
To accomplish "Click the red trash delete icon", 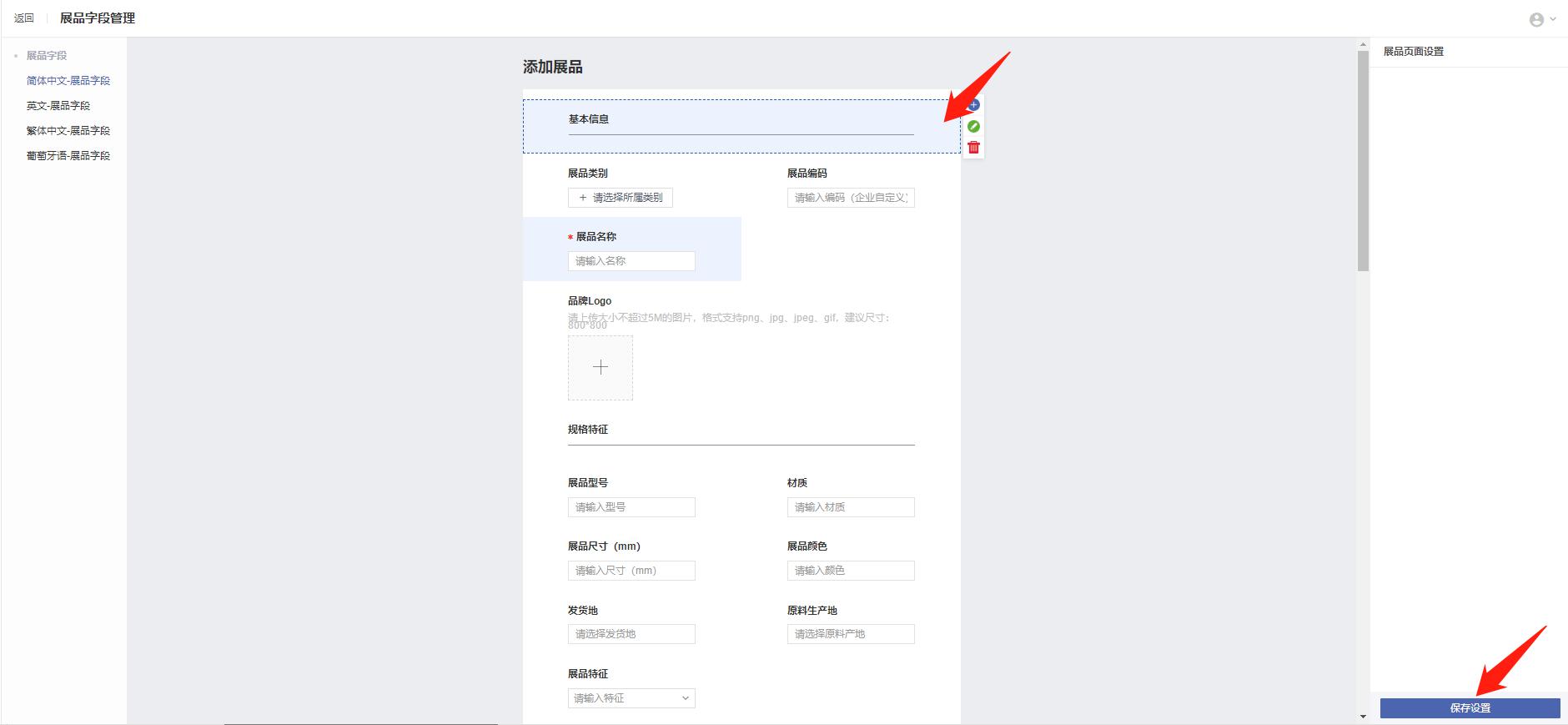I will [973, 148].
